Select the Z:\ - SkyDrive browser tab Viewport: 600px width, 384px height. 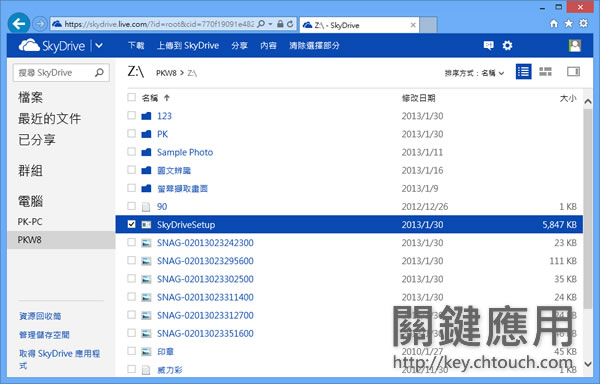tap(359, 25)
